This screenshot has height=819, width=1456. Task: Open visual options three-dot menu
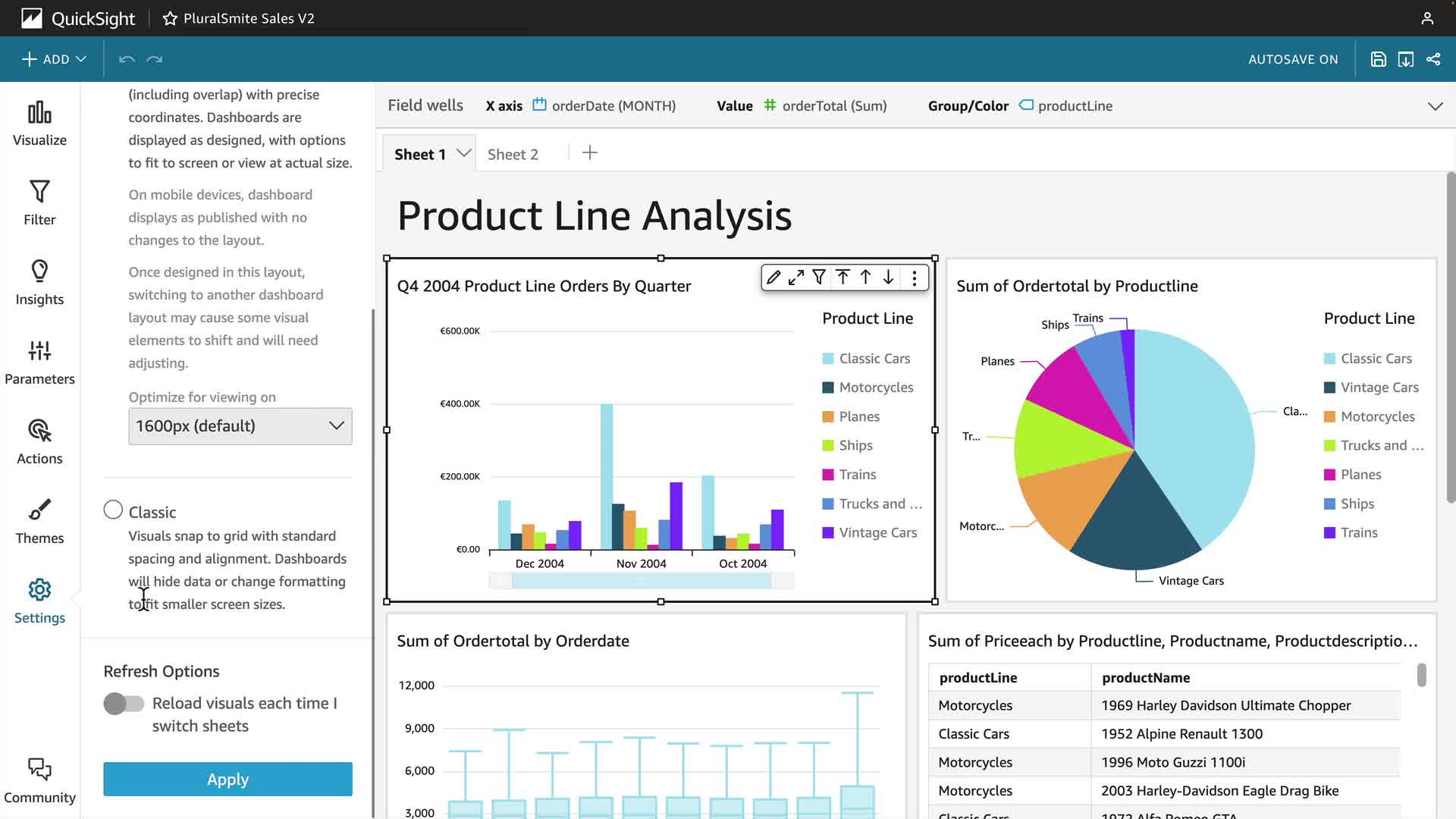(x=915, y=278)
